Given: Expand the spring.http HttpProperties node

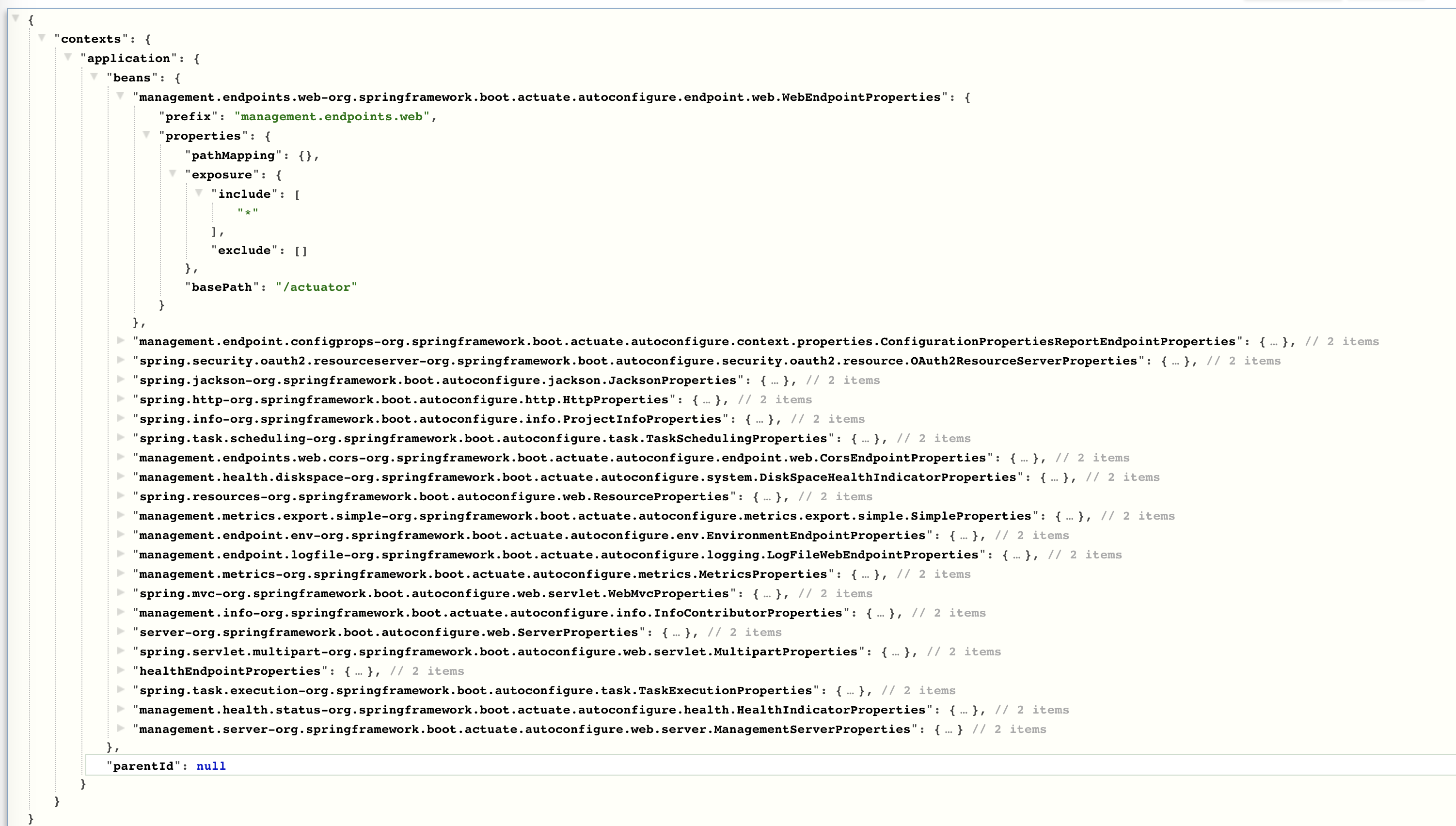Looking at the screenshot, I should (120, 398).
